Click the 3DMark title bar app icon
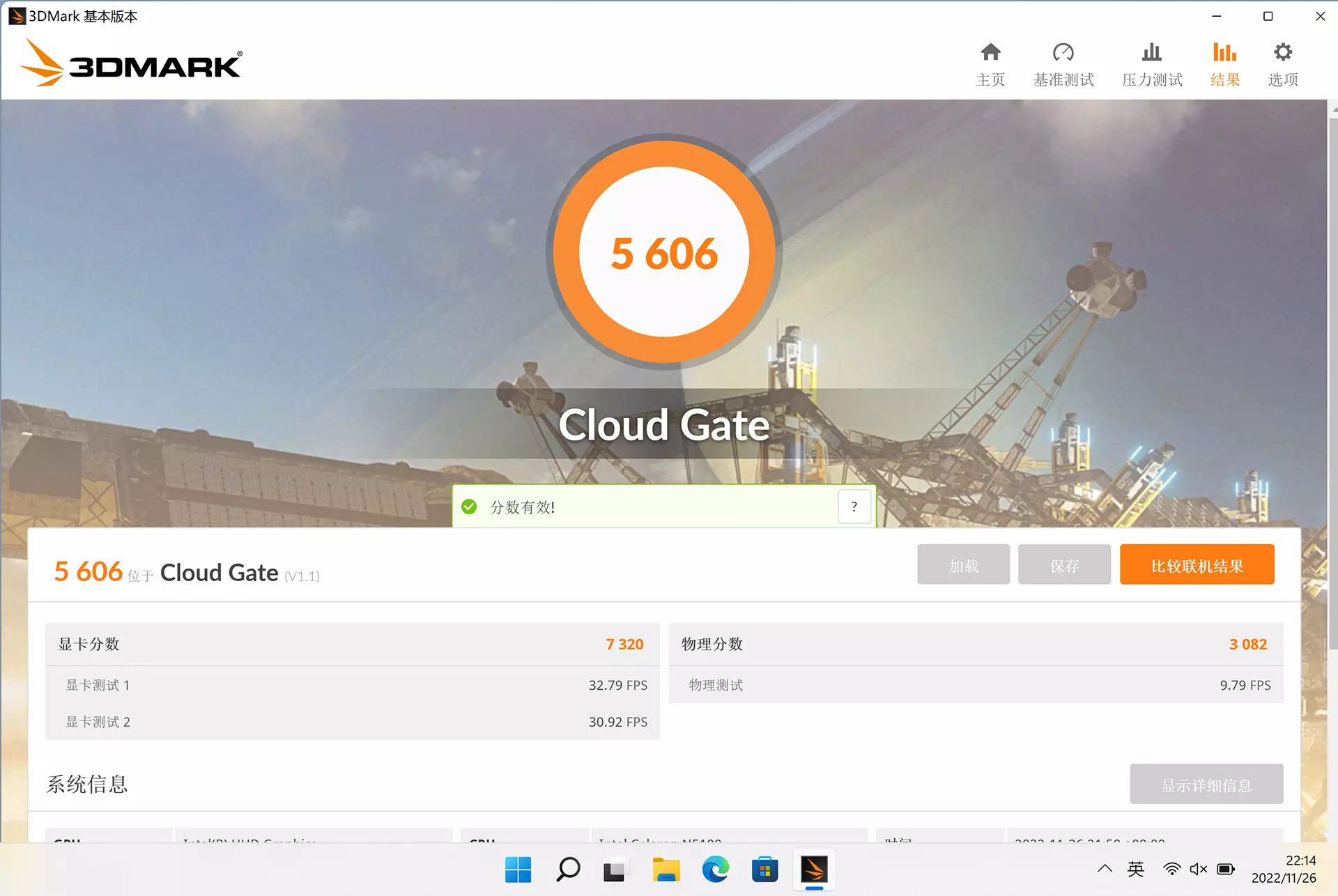 pyautogui.click(x=17, y=16)
